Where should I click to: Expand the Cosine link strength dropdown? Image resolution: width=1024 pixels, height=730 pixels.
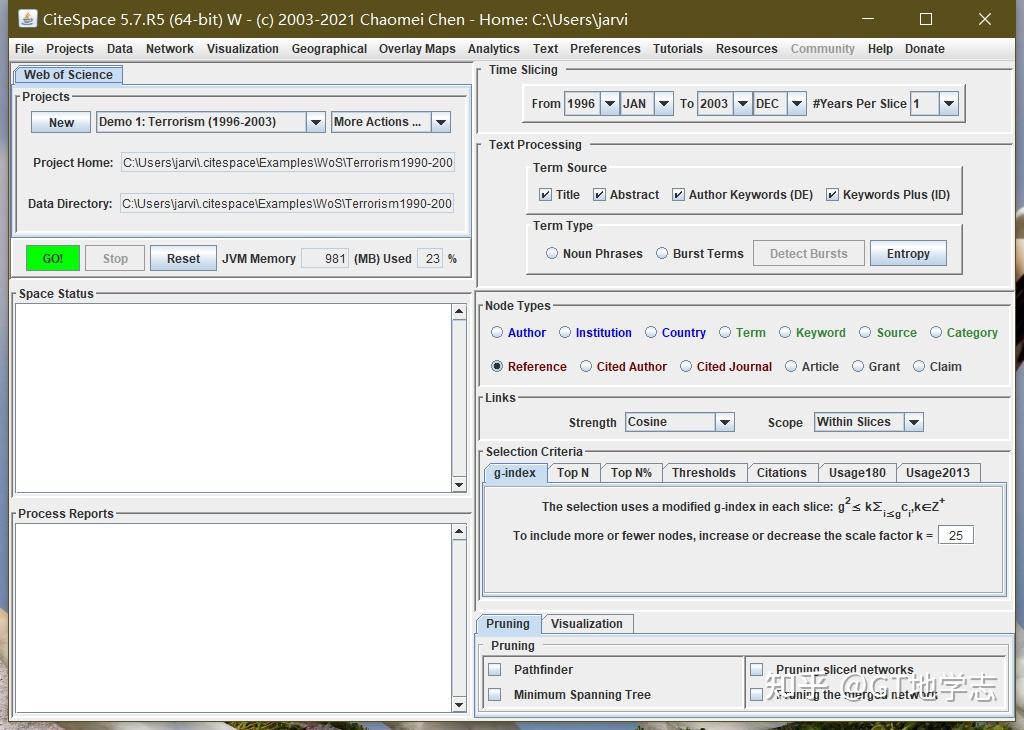point(725,422)
